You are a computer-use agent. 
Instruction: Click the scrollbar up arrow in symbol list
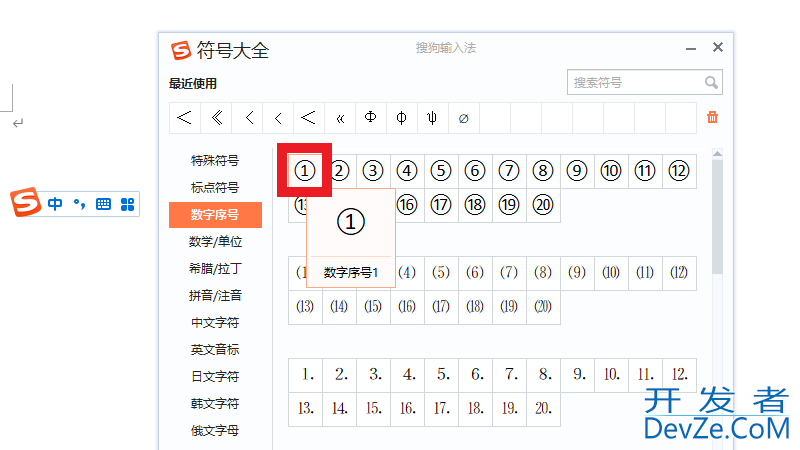click(x=717, y=154)
